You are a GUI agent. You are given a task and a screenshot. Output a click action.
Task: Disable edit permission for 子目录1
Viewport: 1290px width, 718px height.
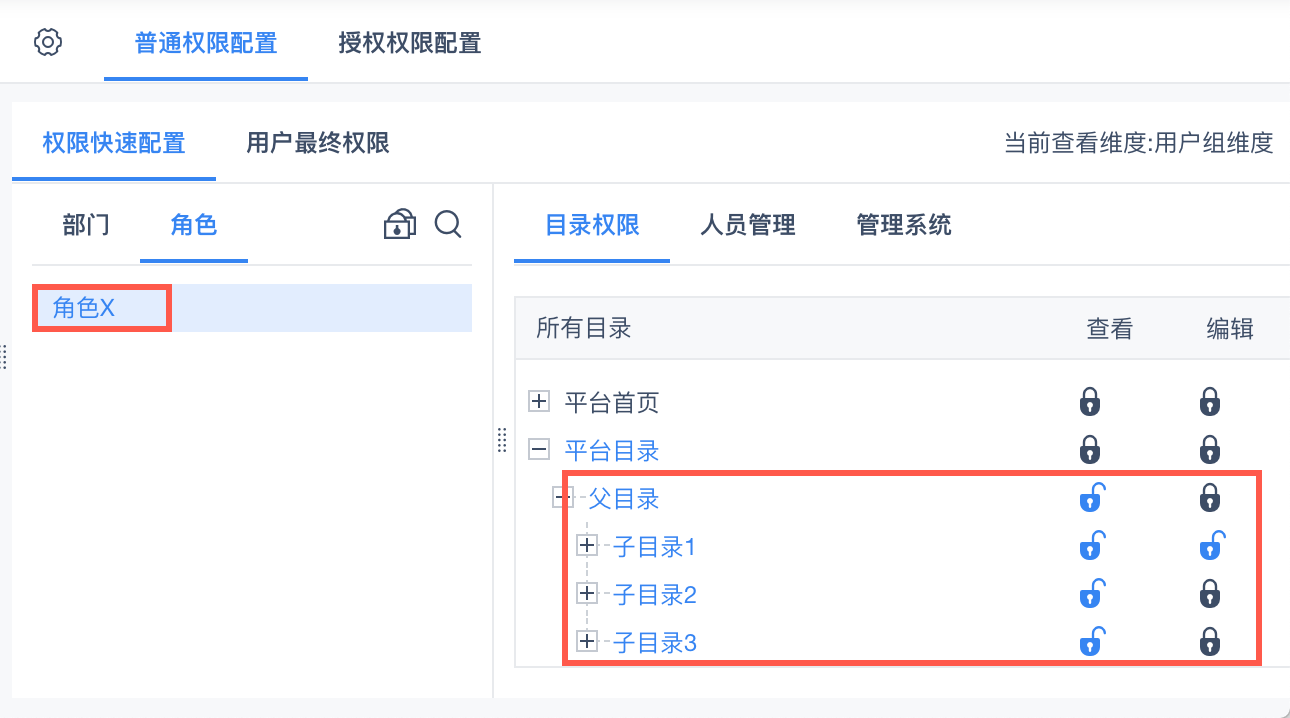tap(1211, 546)
